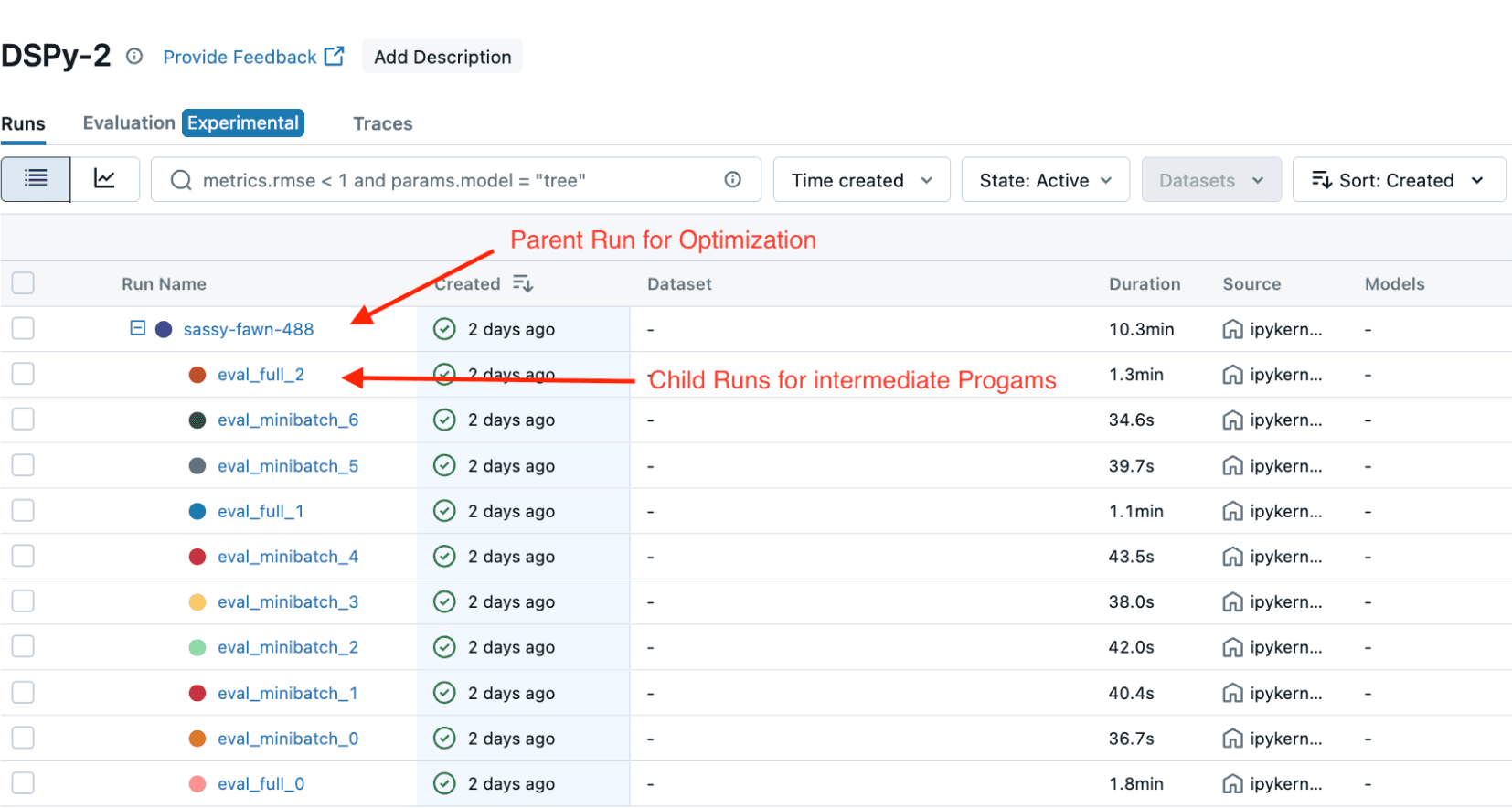Click the sort icon on Created column
Image resolution: width=1512 pixels, height=808 pixels.
pos(523,283)
